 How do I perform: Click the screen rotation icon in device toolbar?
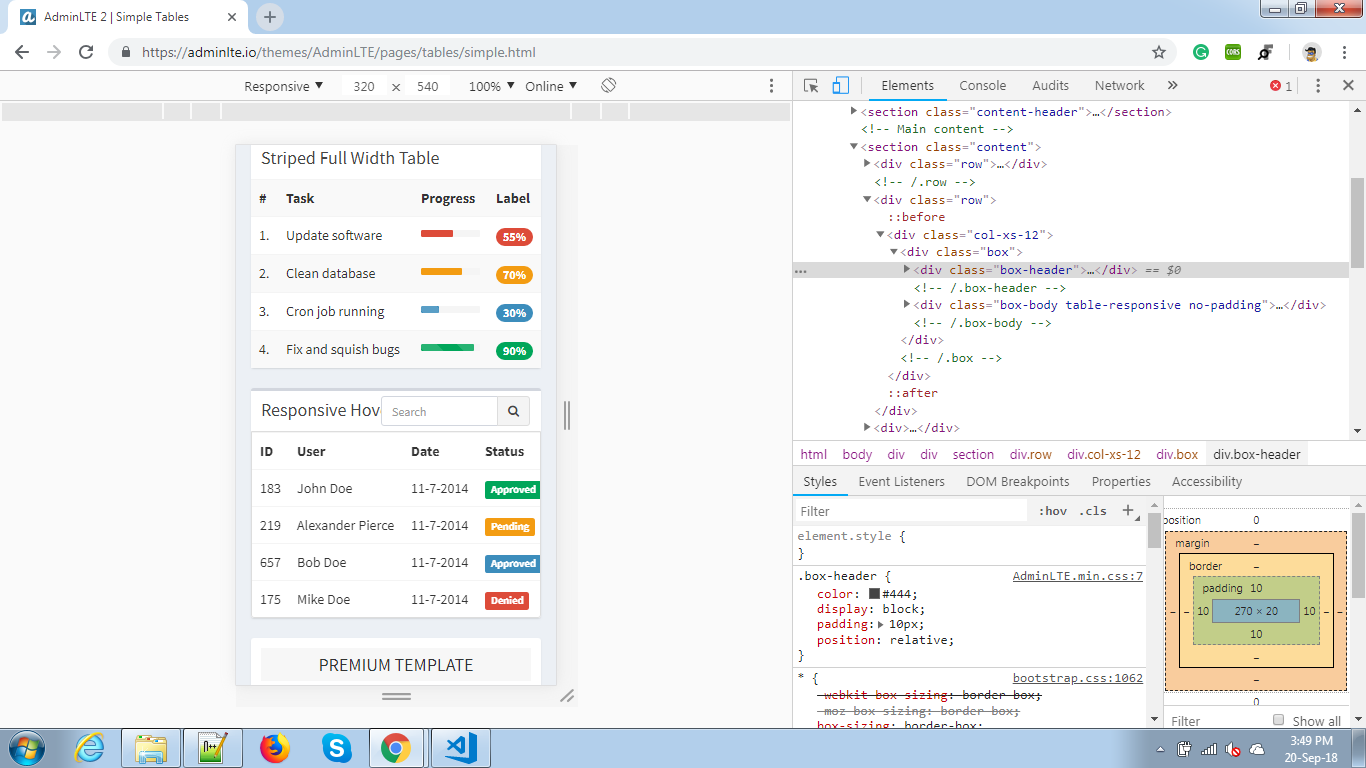609,86
